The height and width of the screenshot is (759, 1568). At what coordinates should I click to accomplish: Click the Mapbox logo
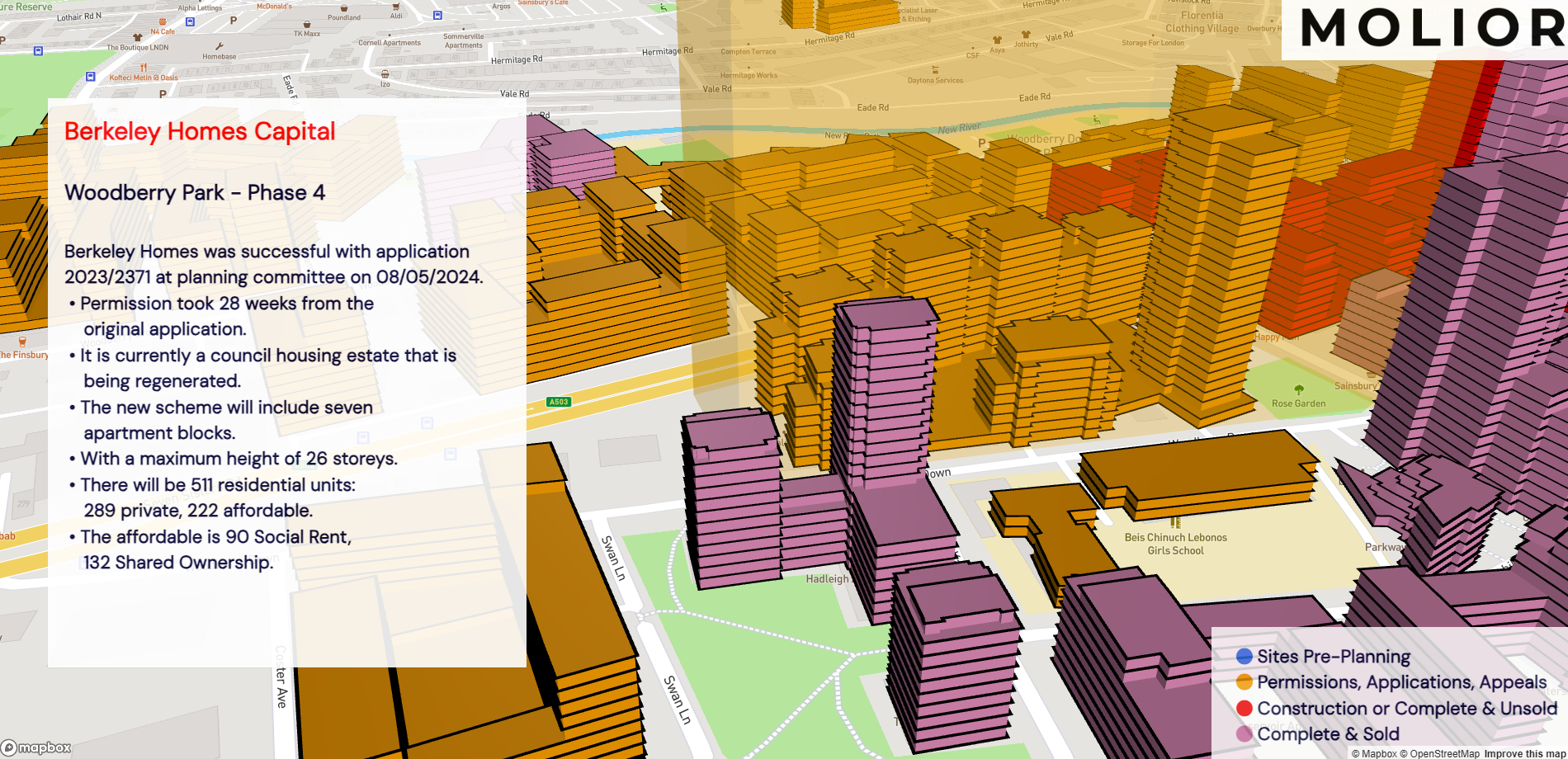(x=37, y=747)
